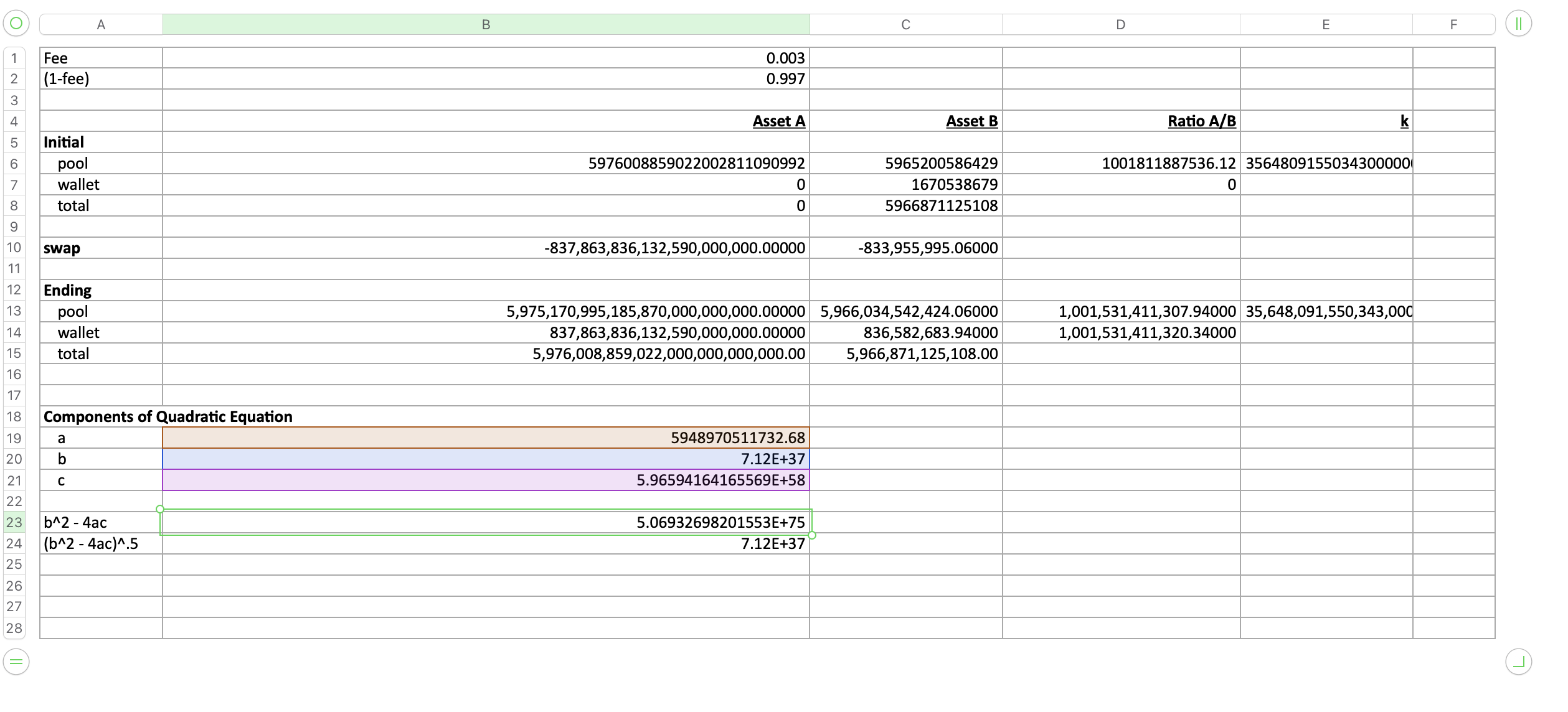Select the (b^2 - 4ac)^.5 result cell
Screen dimensions: 1568x712
[x=486, y=544]
